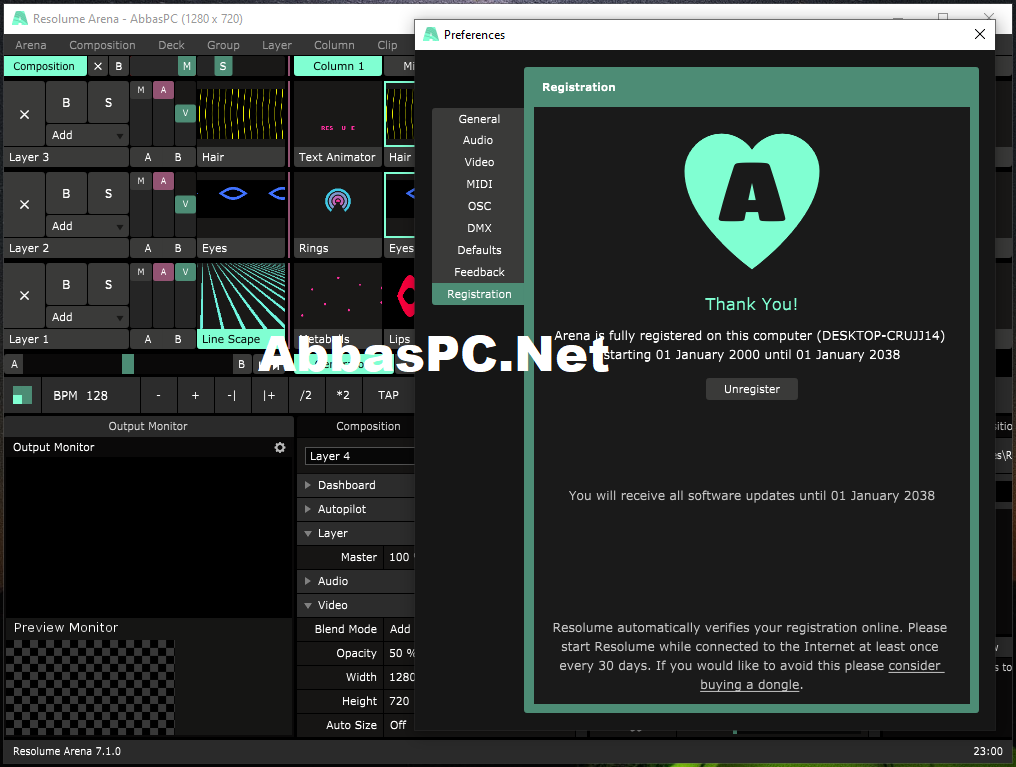
Task: Select DMX in Preferences sidebar
Action: [479, 228]
